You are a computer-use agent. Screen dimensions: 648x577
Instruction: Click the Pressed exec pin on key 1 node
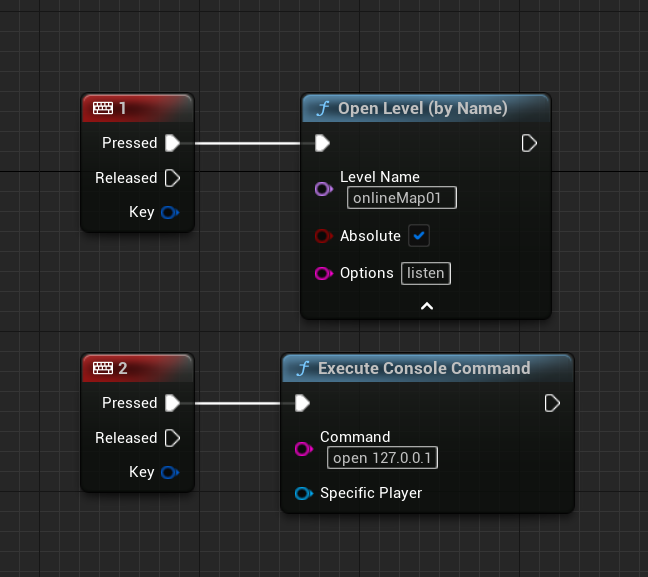[x=172, y=143]
